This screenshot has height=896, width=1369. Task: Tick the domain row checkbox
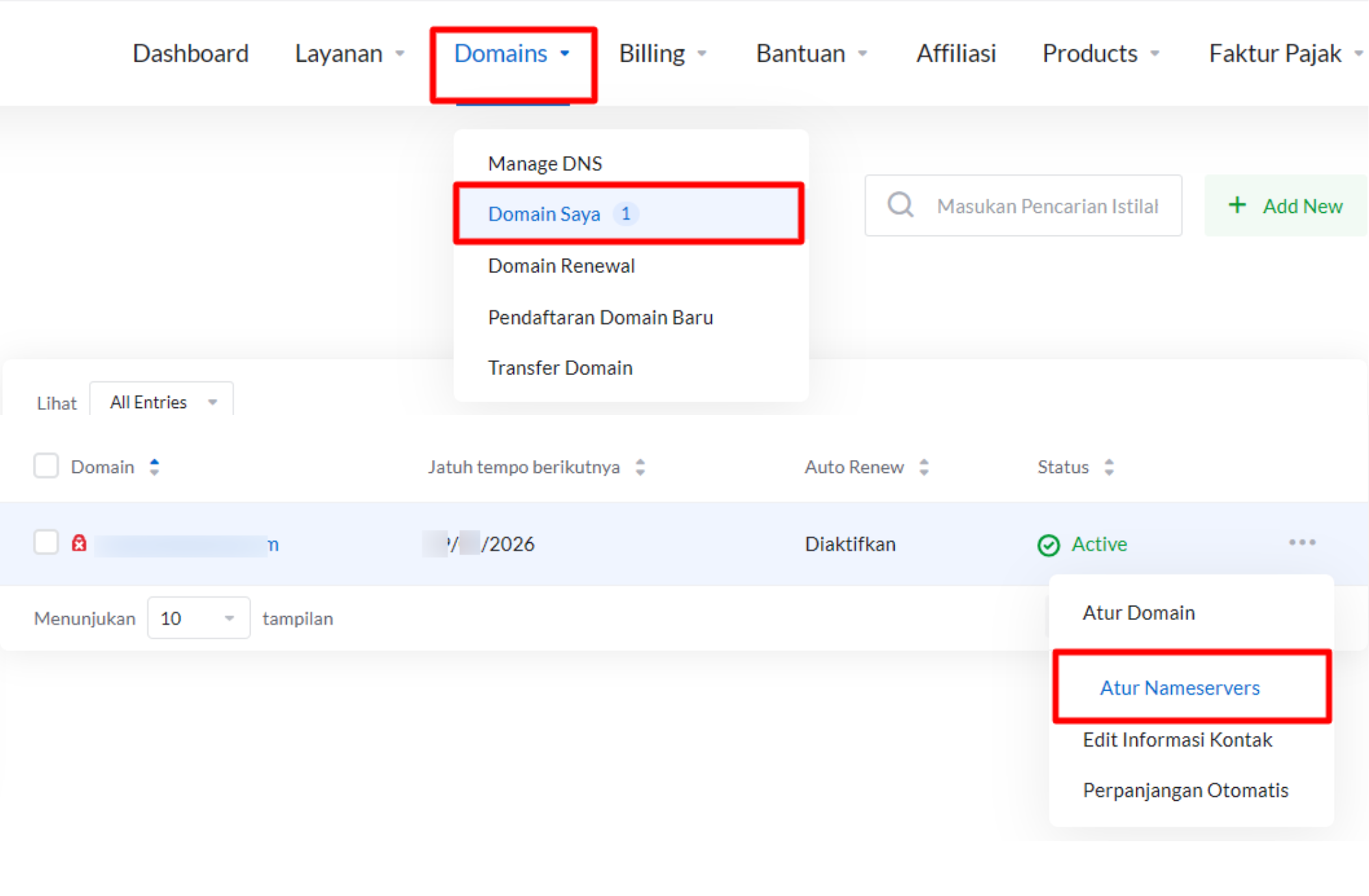tap(47, 542)
